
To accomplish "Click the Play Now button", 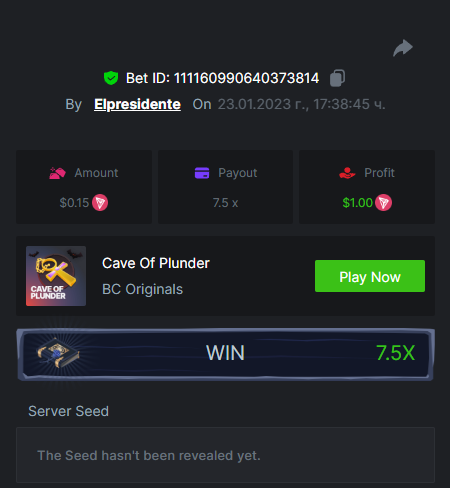I will (x=370, y=276).
